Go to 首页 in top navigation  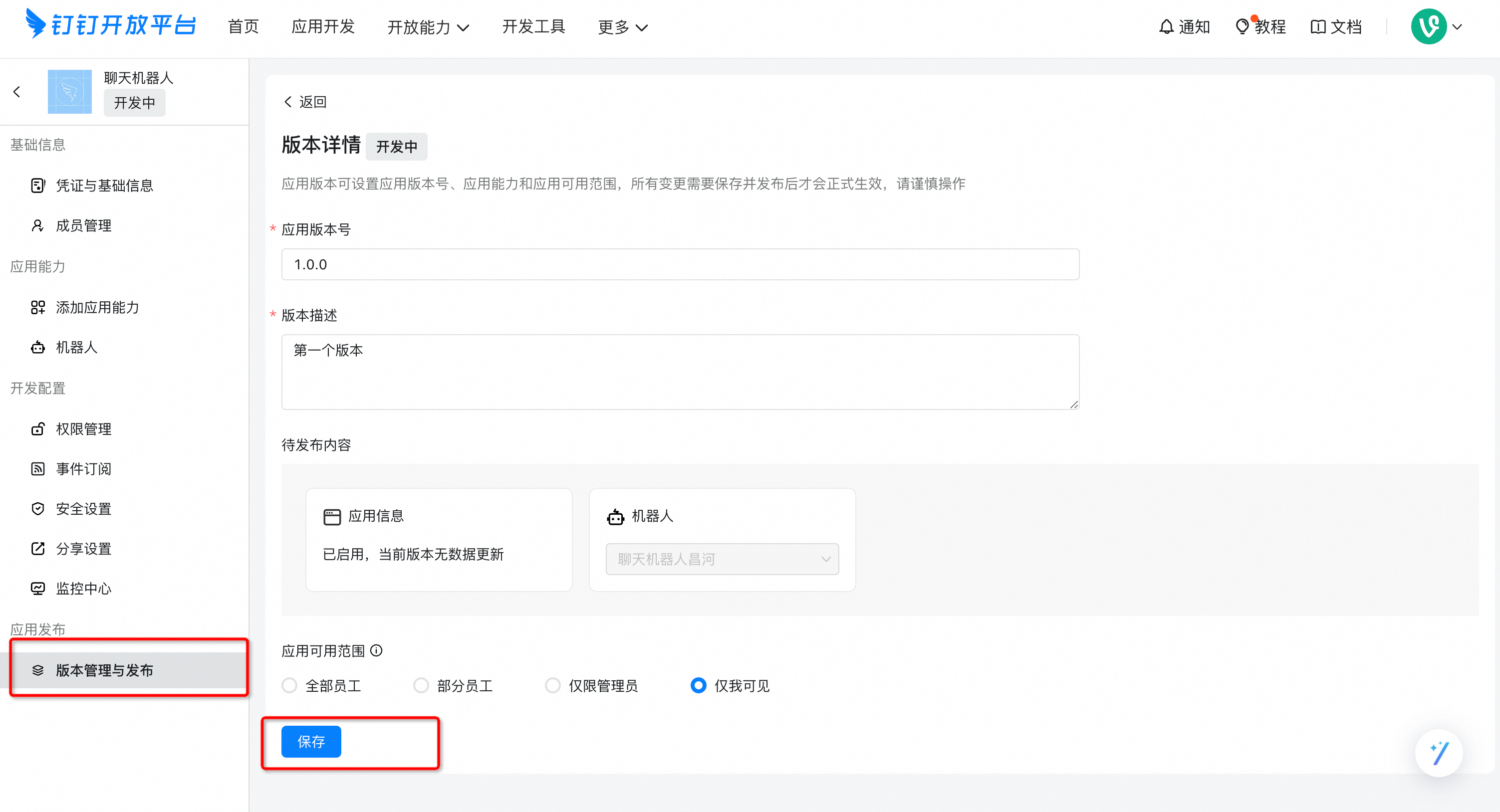click(244, 27)
